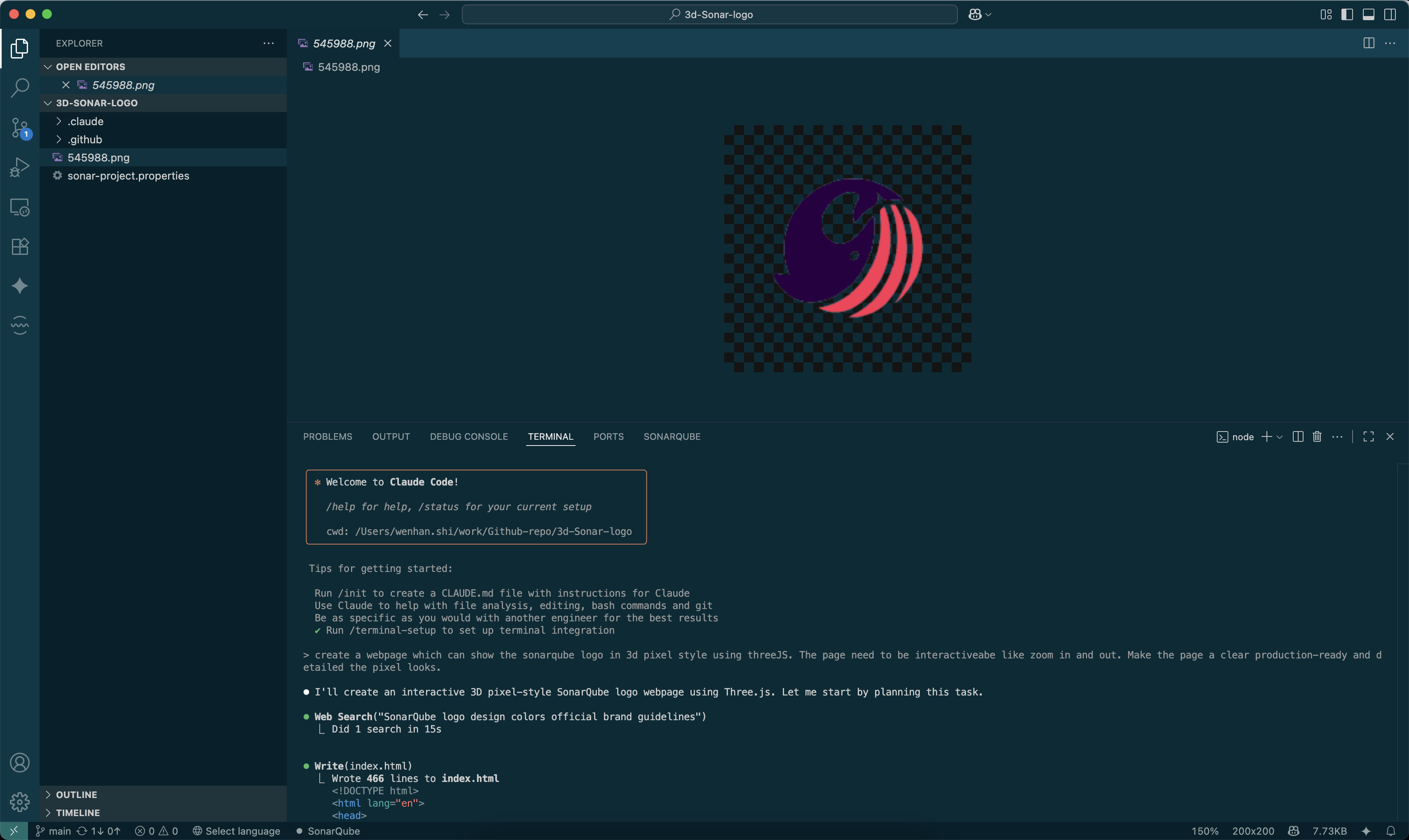The width and height of the screenshot is (1409, 840).
Task: Expand the .claude folder
Action: (x=85, y=121)
